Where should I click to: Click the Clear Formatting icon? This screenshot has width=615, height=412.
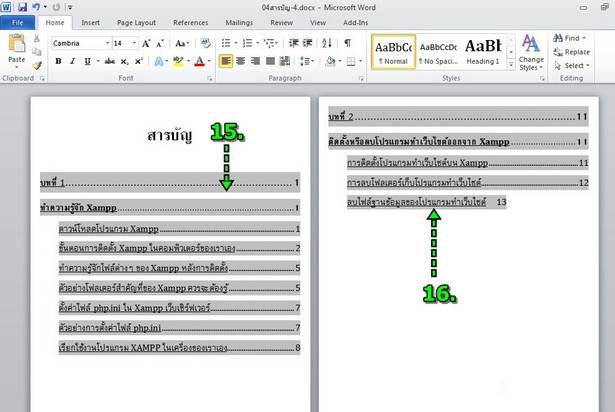pyautogui.click(x=205, y=43)
